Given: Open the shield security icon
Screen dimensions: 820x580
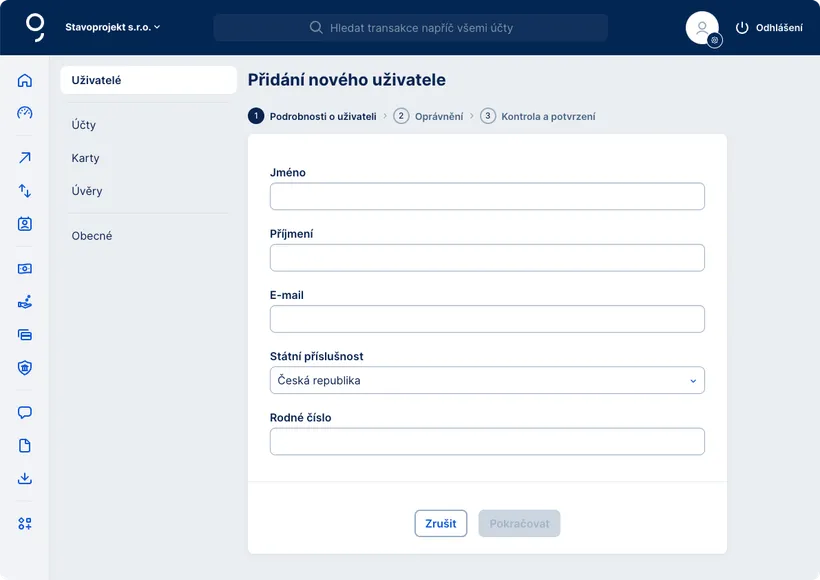Looking at the screenshot, I should 25,367.
